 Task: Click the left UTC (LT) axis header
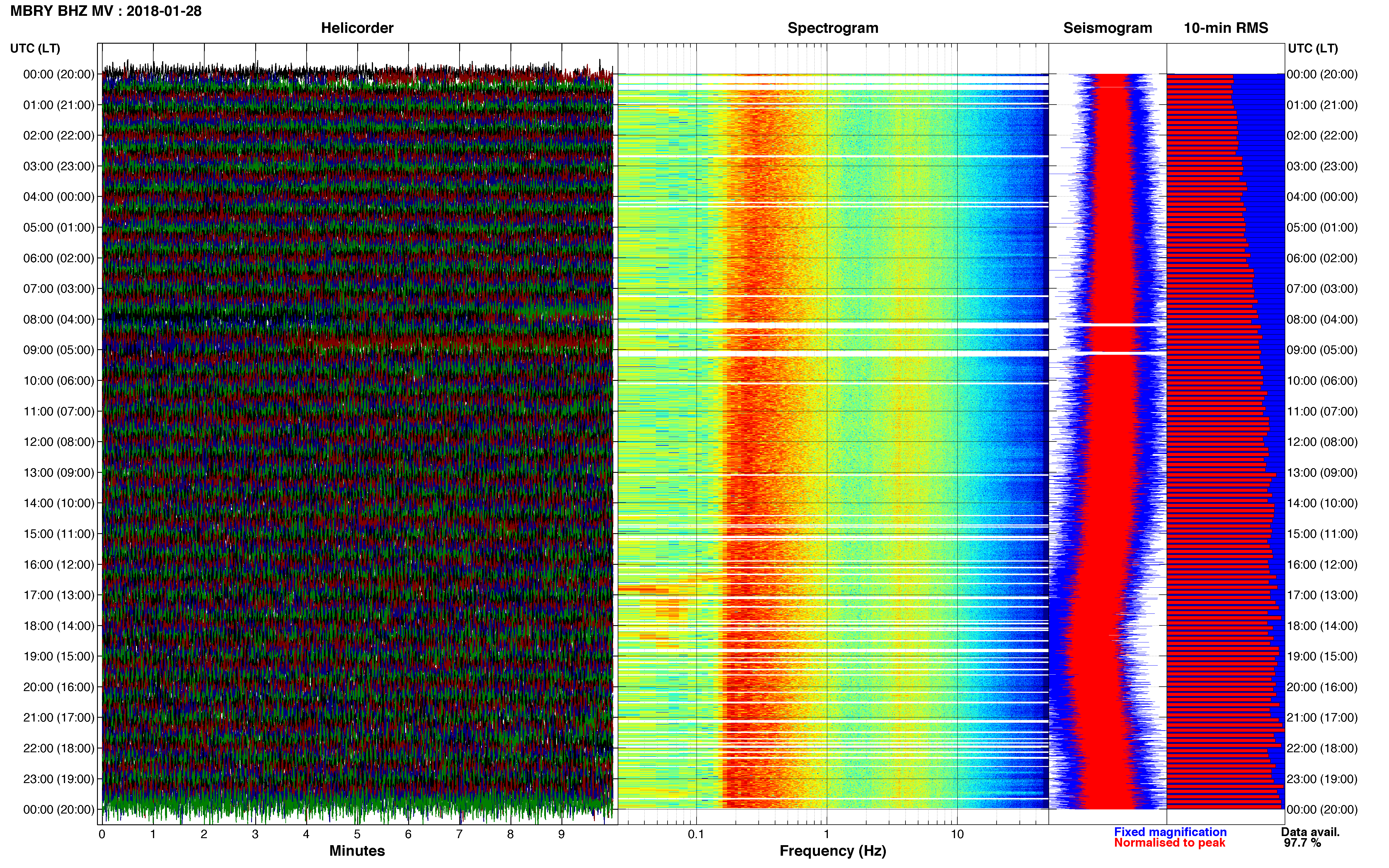pyautogui.click(x=35, y=48)
